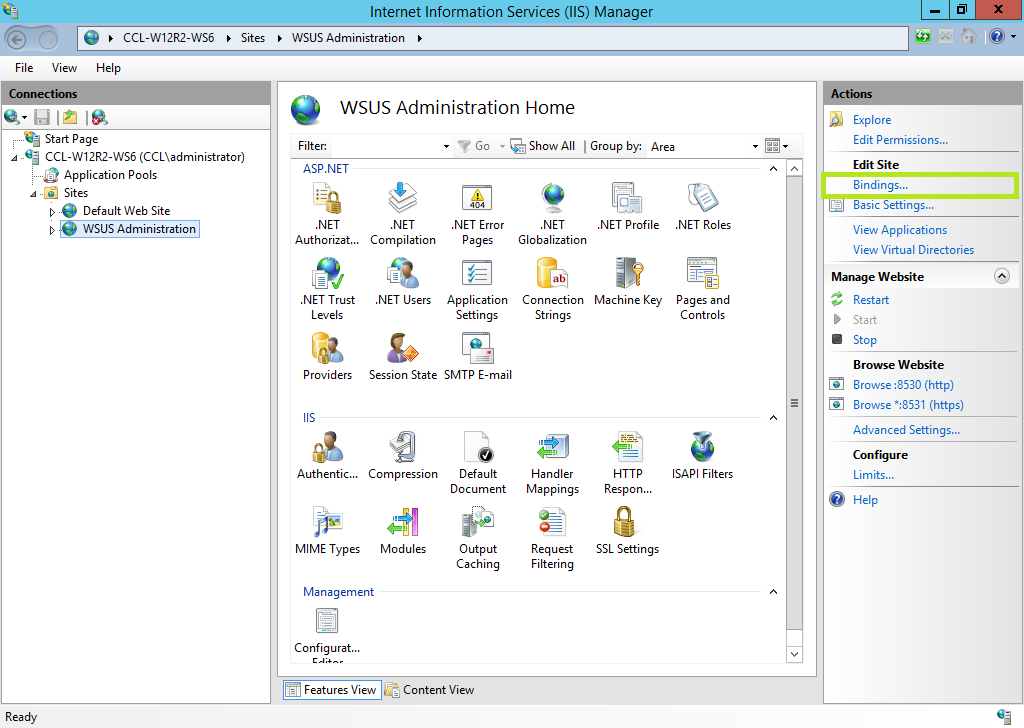1024x728 pixels.
Task: Collapse the Management section
Action: (x=773, y=592)
